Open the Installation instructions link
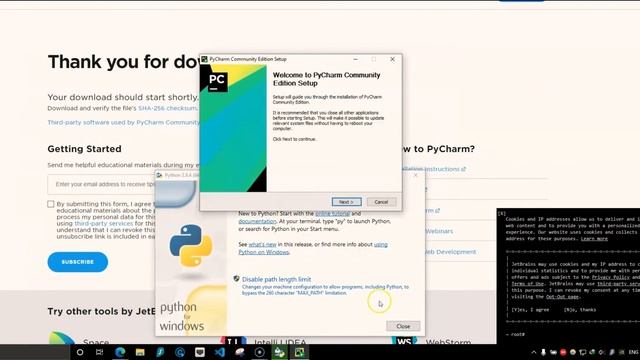Viewport: 640px width, 360px height. coord(433,169)
